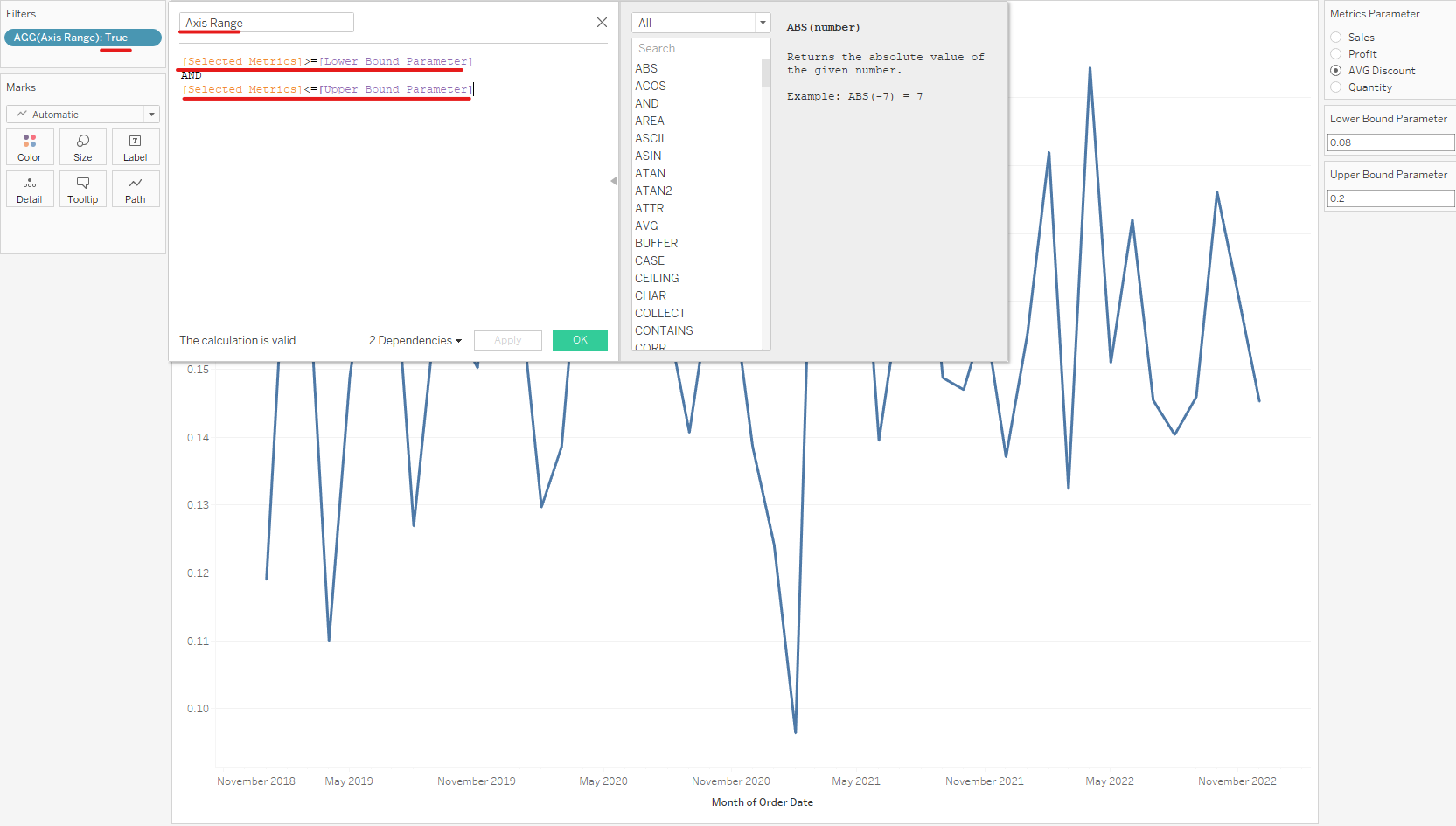Screen dimensions: 1456x826
Task: Collapse the function list side arrow
Action: point(613,181)
